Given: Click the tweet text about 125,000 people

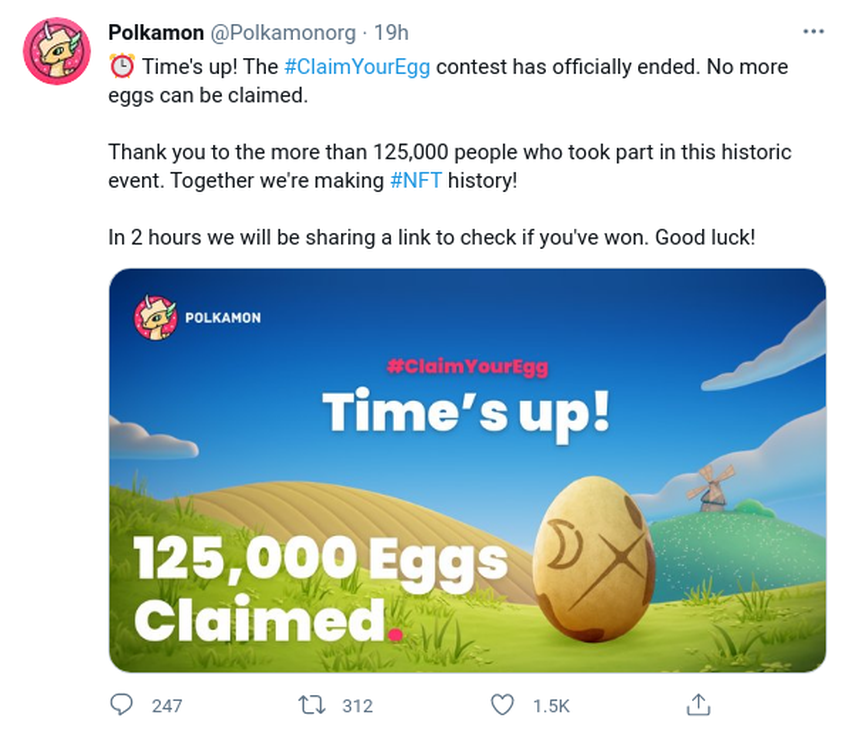Looking at the screenshot, I should click(x=449, y=166).
